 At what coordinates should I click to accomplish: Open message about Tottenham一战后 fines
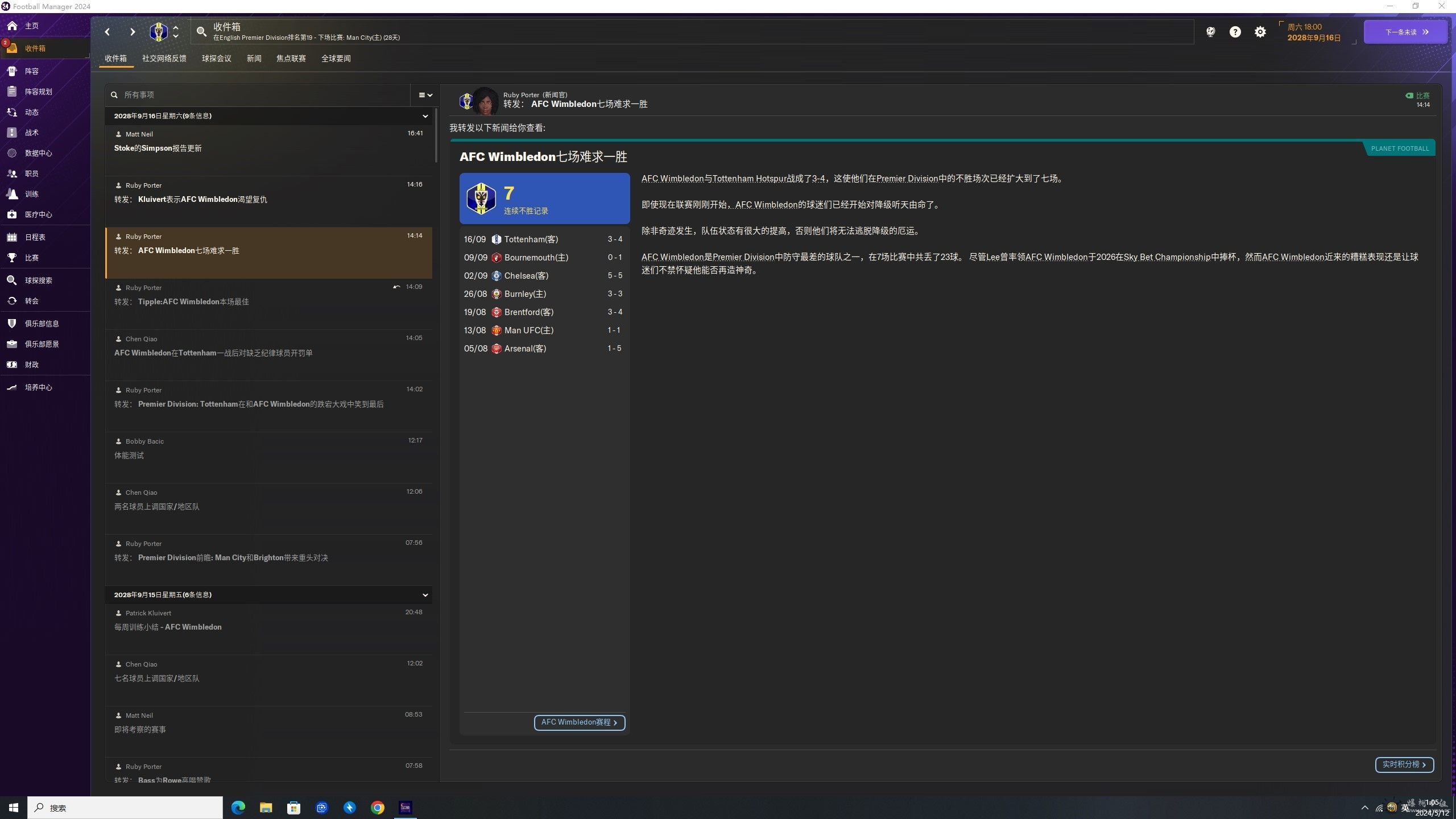point(268,355)
